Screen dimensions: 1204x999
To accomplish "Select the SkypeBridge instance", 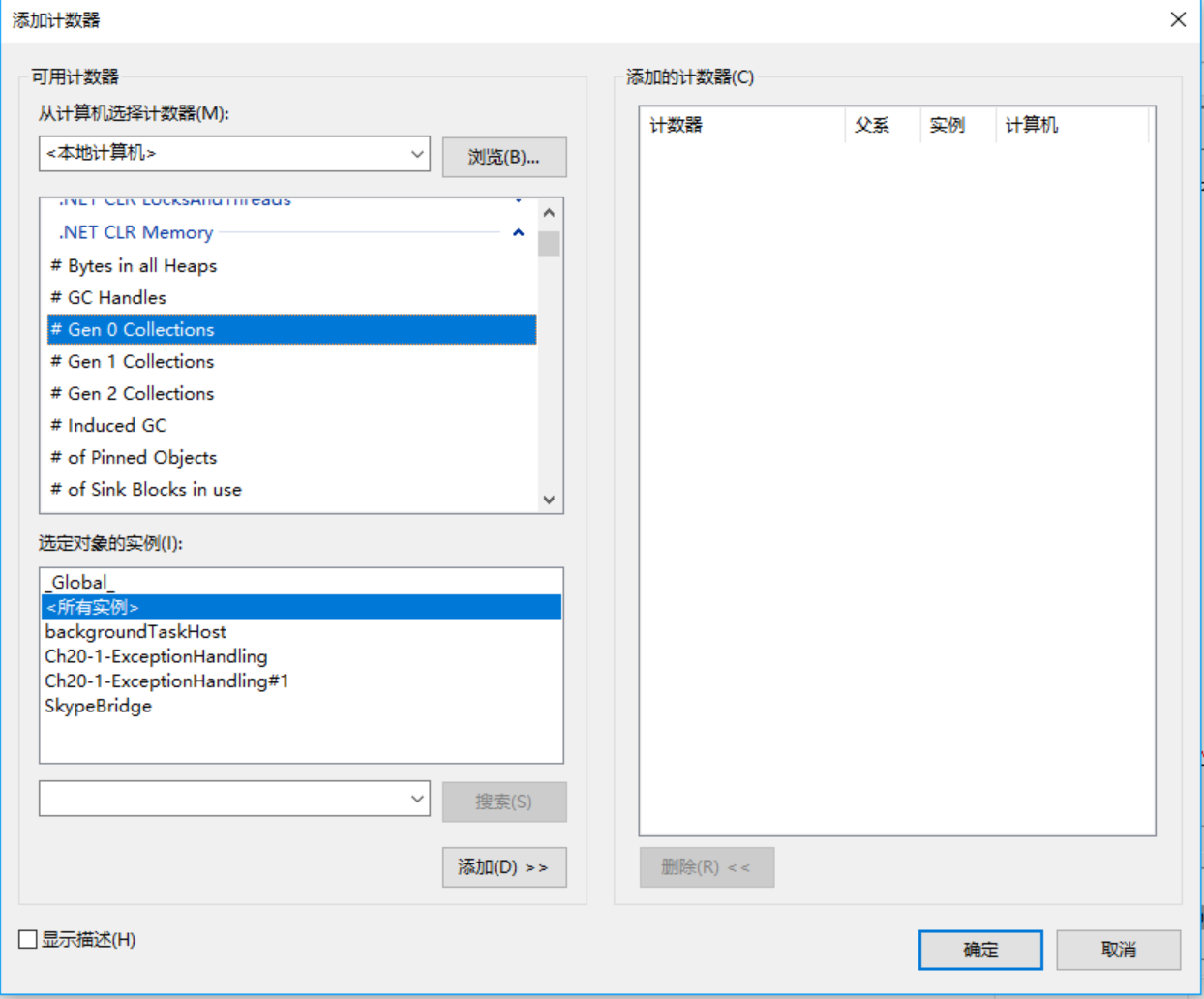I will (x=98, y=706).
